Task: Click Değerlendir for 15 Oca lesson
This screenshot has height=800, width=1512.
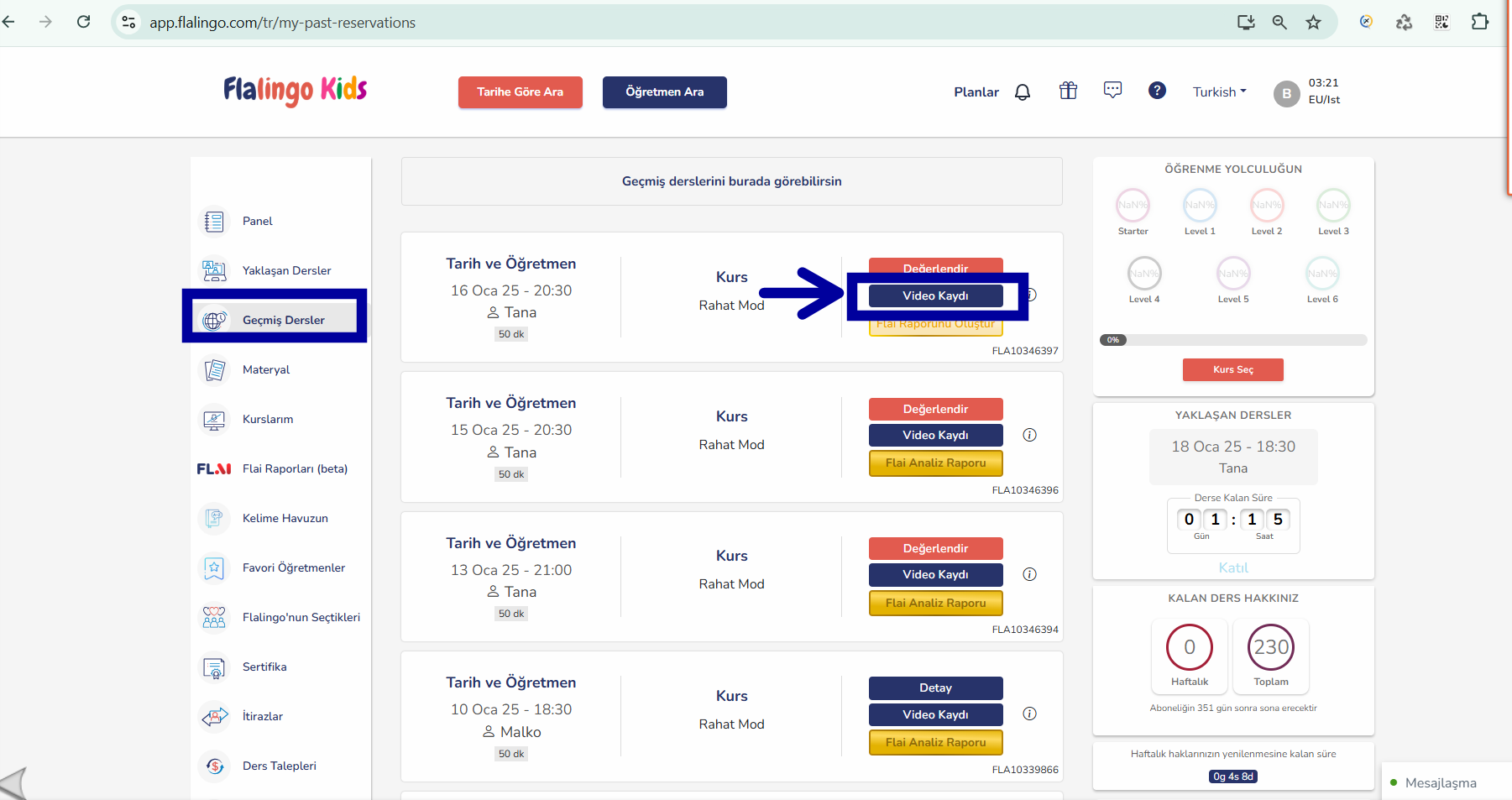Action: tap(935, 409)
